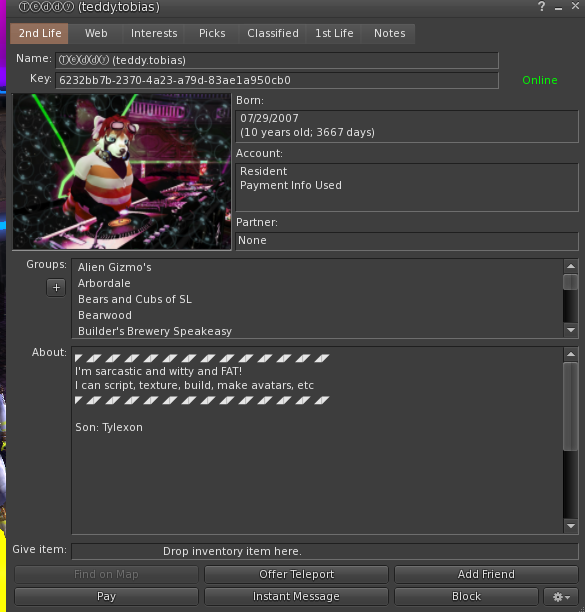Viewport: 585px width, 612px height.
Task: Close the teddy.tobias profile window
Action: (575, 6)
